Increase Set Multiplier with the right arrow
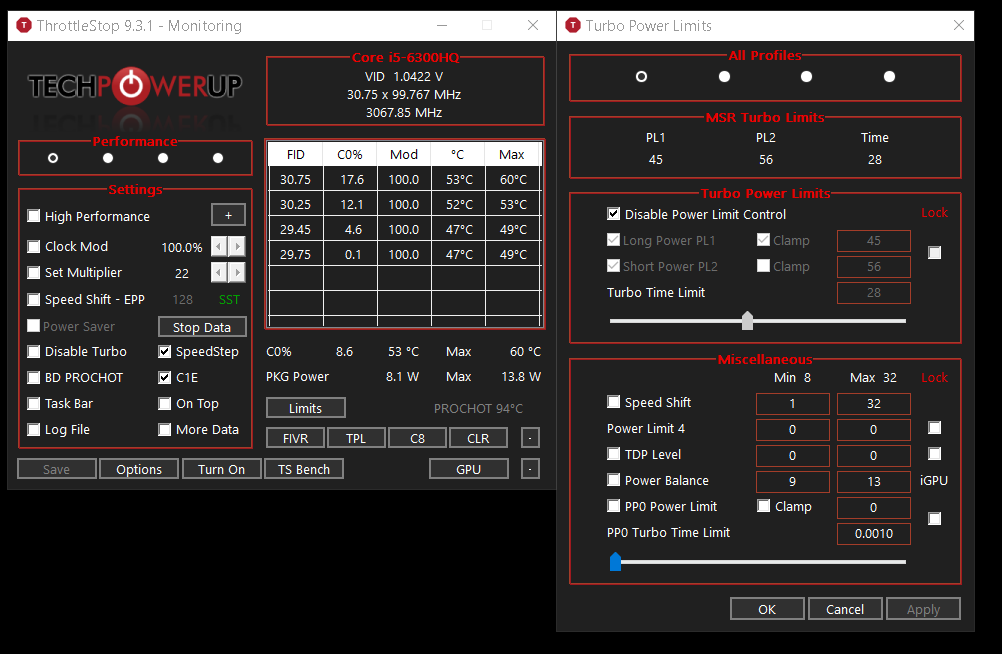 (x=237, y=273)
